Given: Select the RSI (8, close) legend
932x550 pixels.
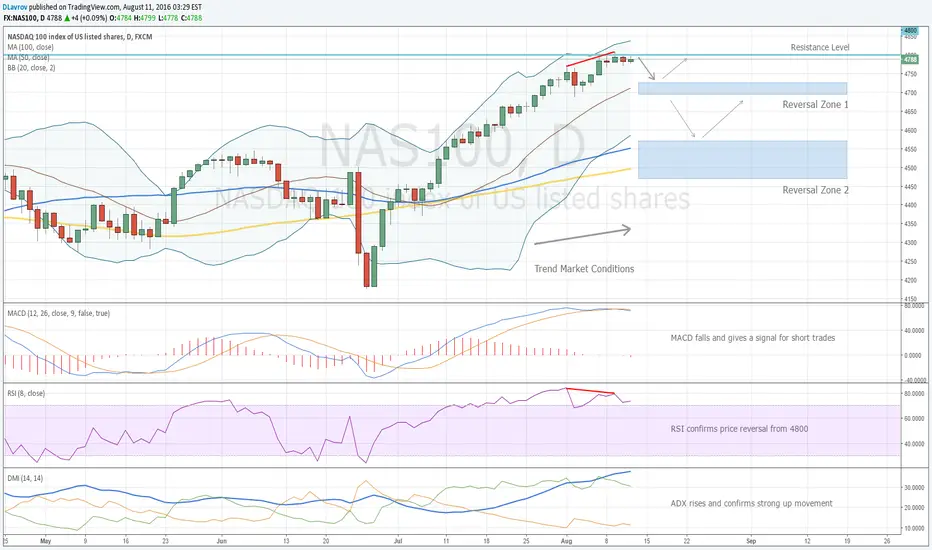Looking at the screenshot, I should [26, 394].
